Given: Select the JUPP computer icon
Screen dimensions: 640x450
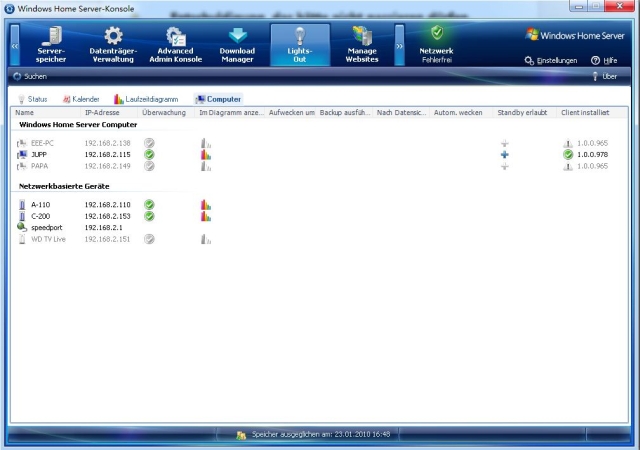Looking at the screenshot, I should tap(22, 155).
